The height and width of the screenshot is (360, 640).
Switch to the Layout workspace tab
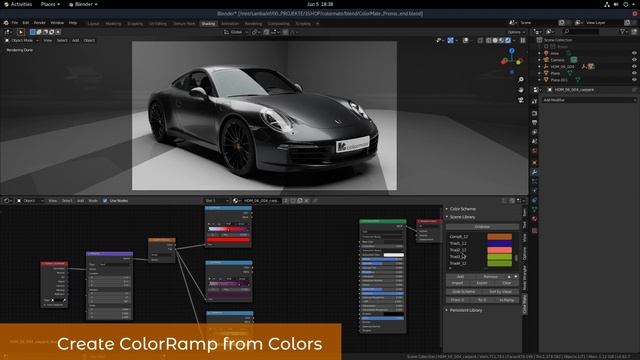click(93, 24)
